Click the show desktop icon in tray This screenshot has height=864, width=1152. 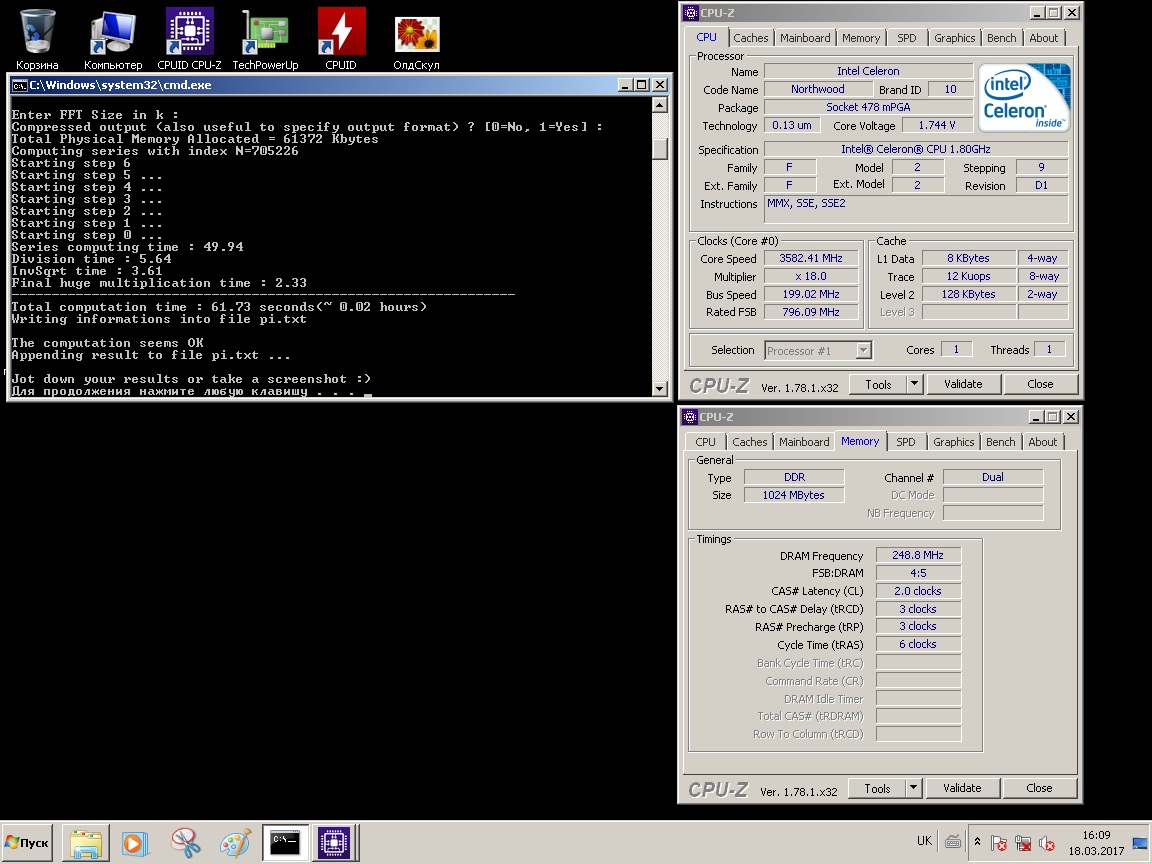point(1140,843)
